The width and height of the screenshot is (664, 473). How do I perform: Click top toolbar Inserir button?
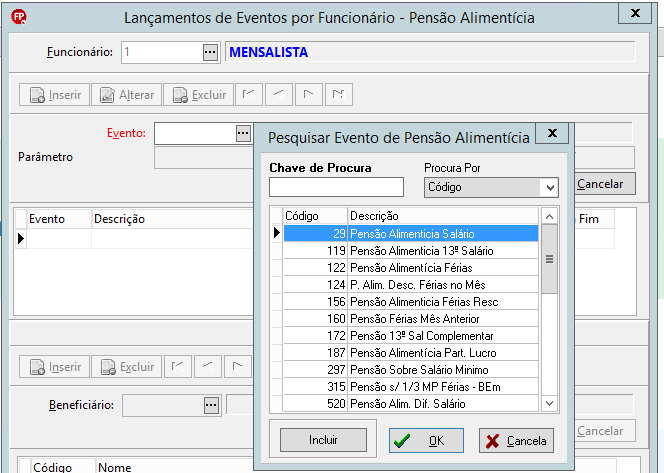[54, 94]
